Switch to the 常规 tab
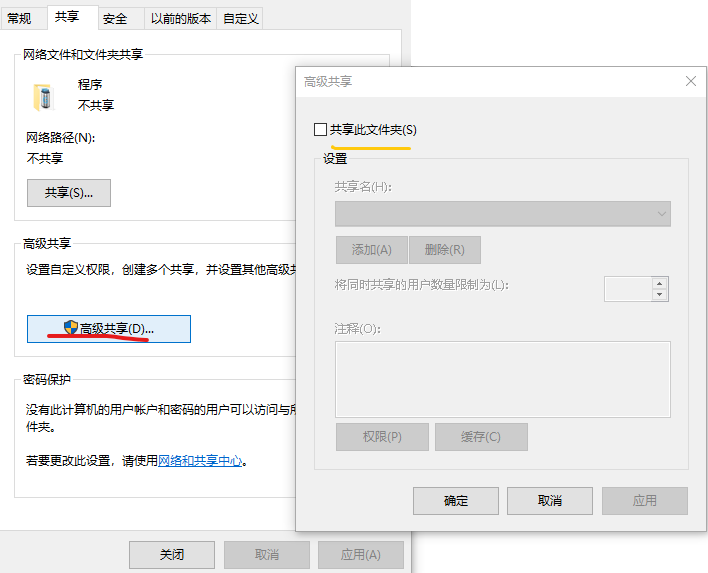This screenshot has width=708, height=573. [19, 19]
